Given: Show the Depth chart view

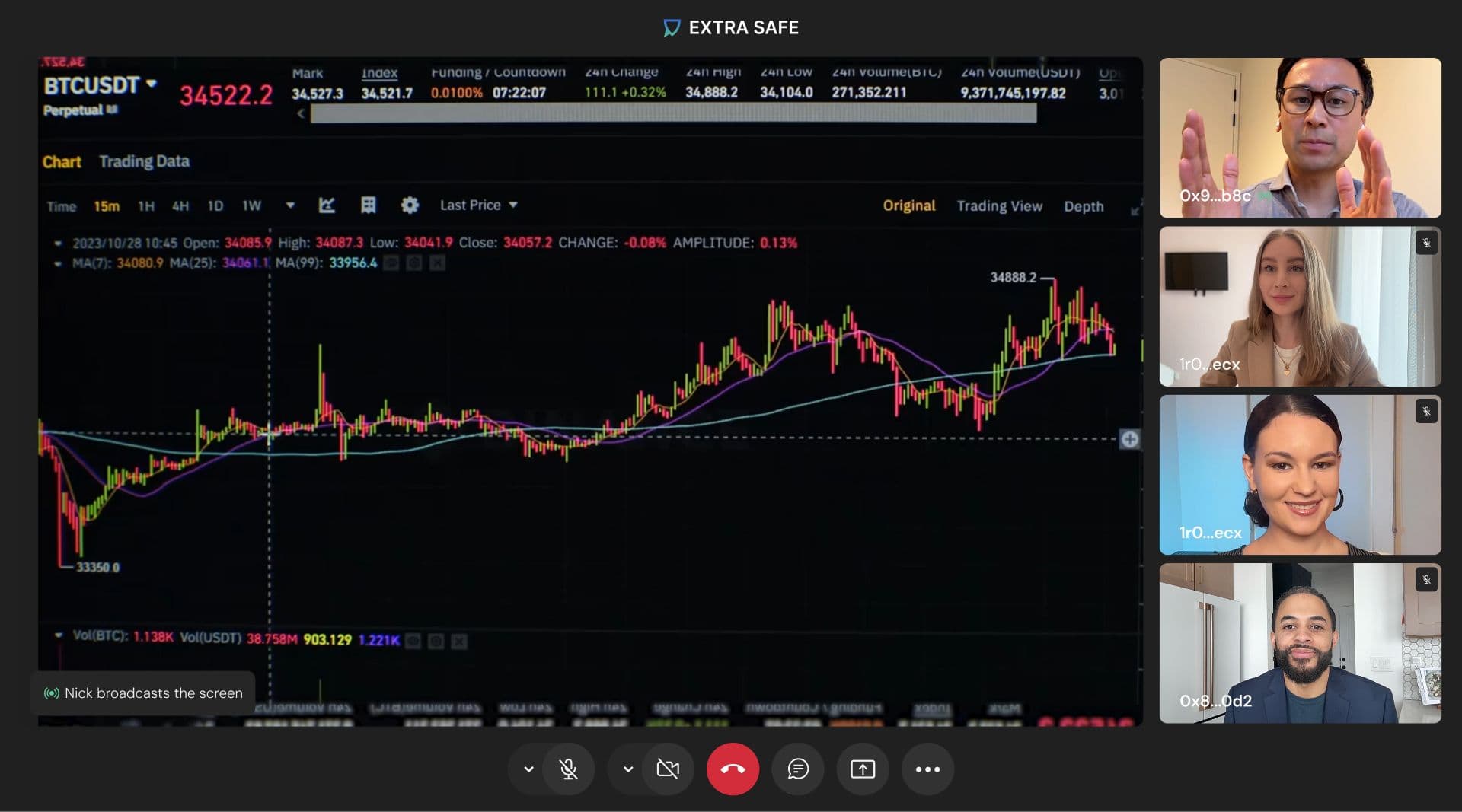Looking at the screenshot, I should click(x=1083, y=206).
